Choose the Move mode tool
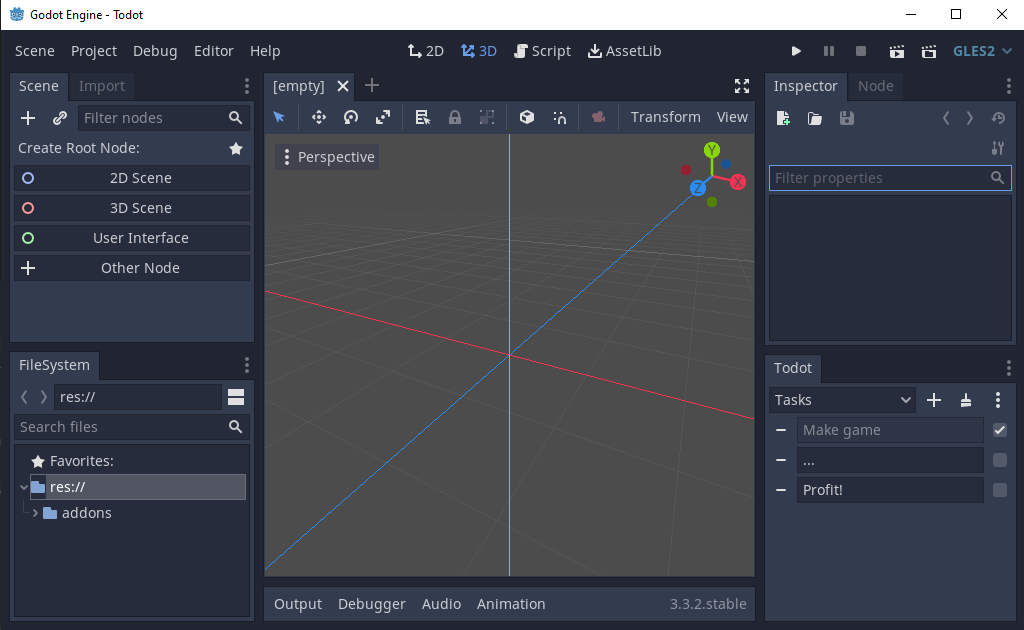Viewport: 1024px width, 630px height. 319,118
